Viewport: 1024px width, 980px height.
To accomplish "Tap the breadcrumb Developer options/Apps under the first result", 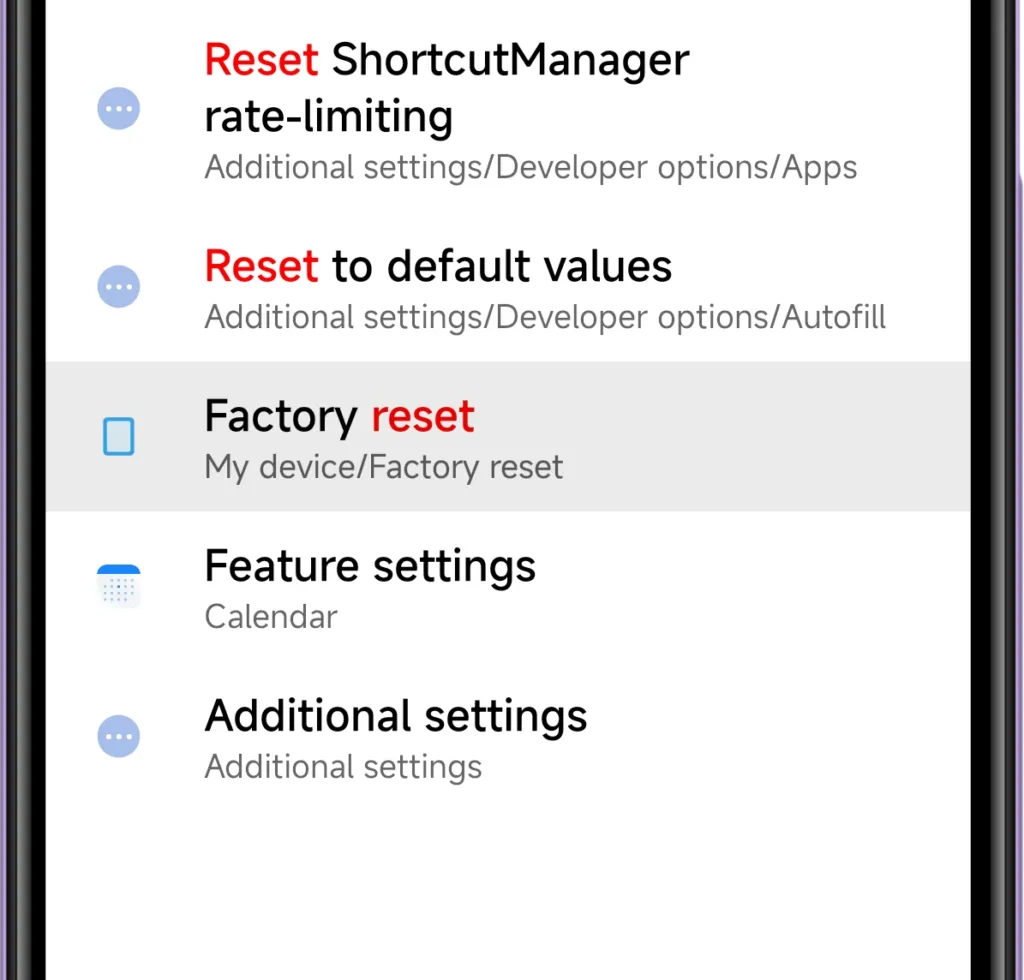I will point(531,167).
